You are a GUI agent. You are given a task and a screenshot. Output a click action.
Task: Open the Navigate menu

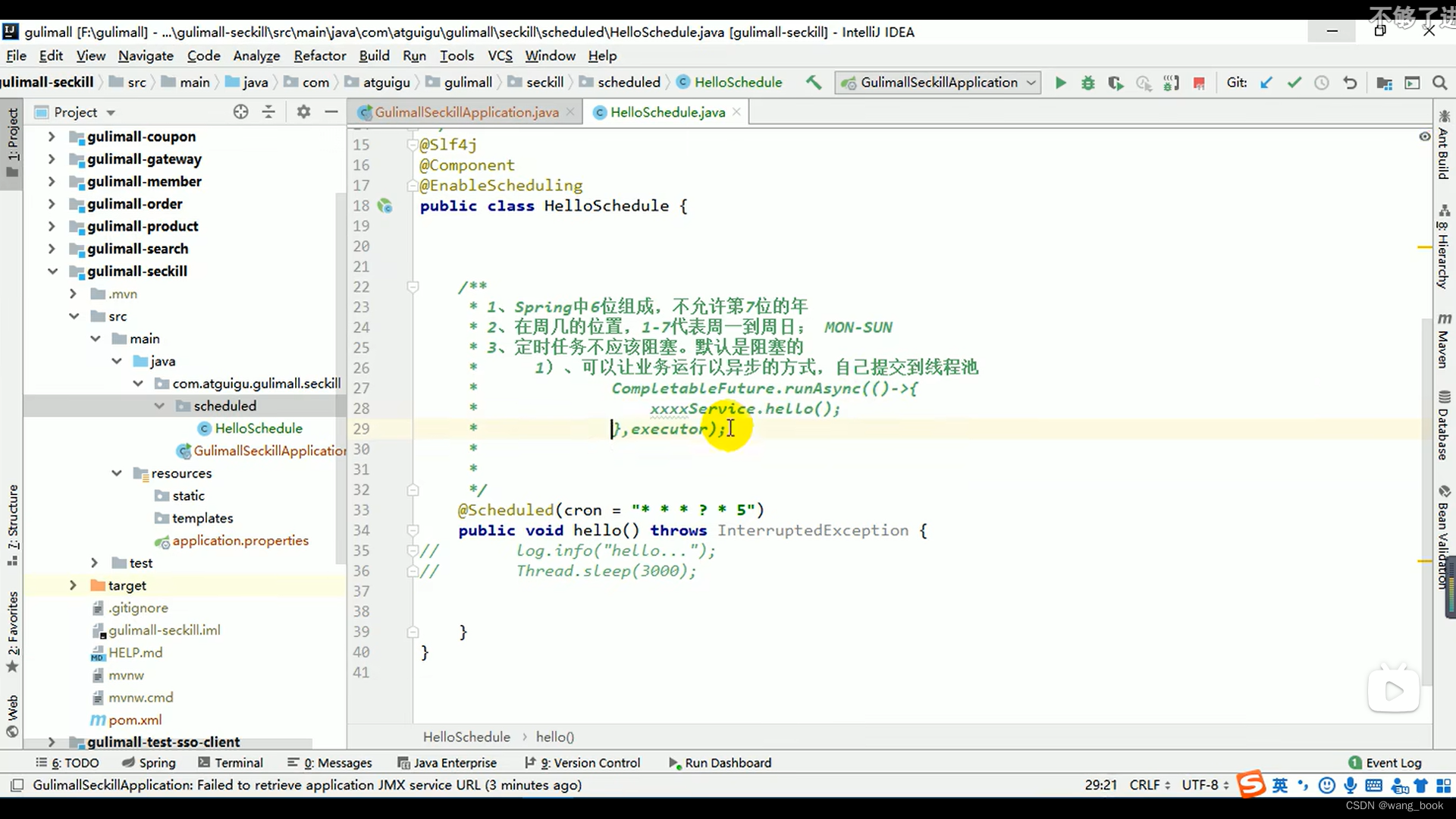(146, 55)
